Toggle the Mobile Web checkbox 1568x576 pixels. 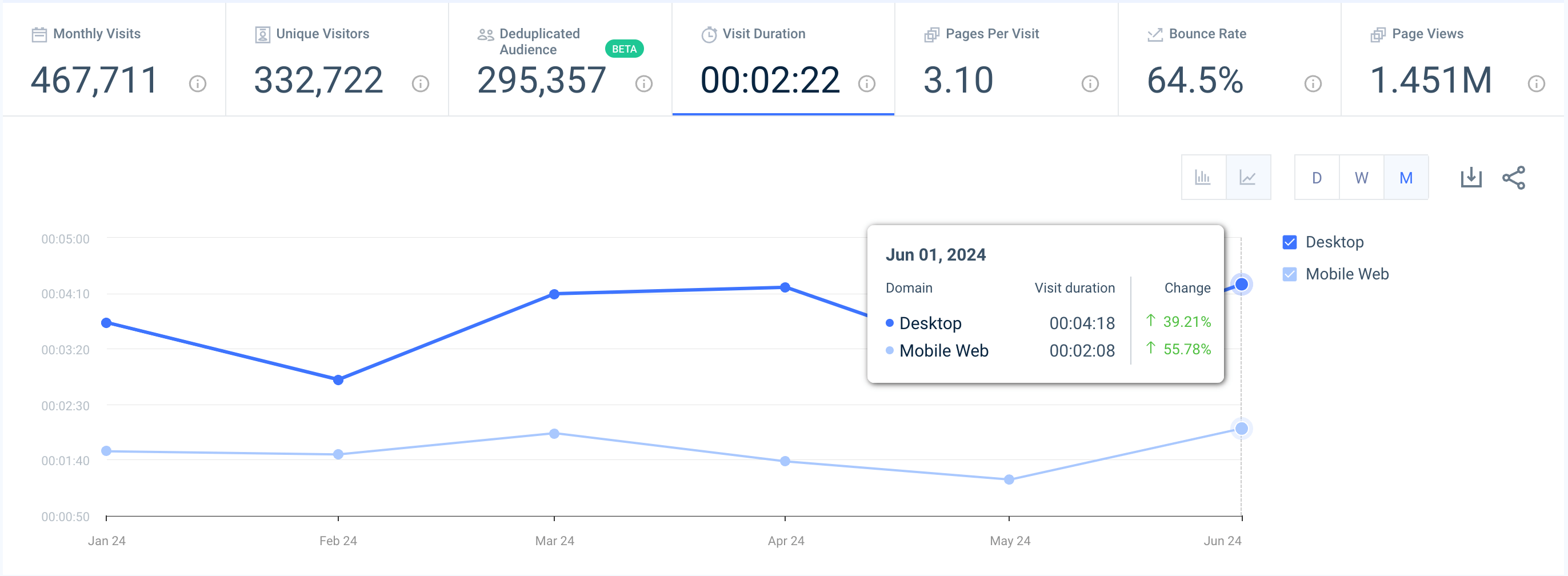1289,274
